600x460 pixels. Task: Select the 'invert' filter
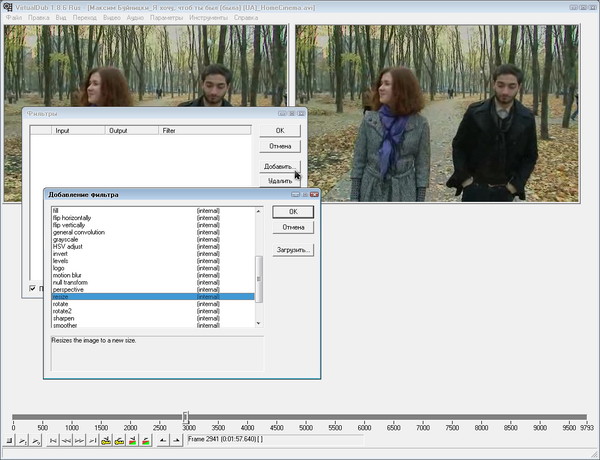click(x=153, y=254)
